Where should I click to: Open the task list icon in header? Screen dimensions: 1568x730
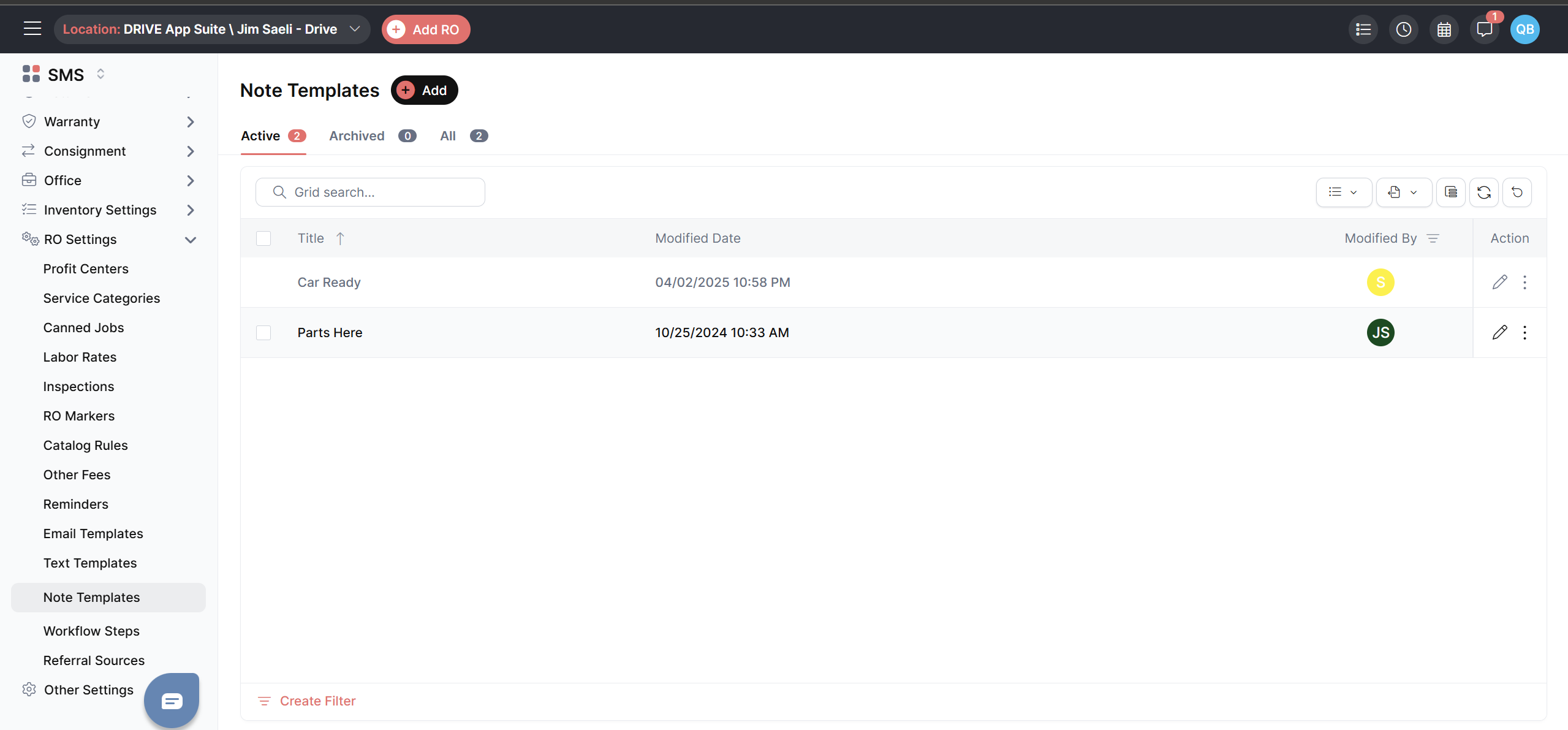[x=1363, y=29]
